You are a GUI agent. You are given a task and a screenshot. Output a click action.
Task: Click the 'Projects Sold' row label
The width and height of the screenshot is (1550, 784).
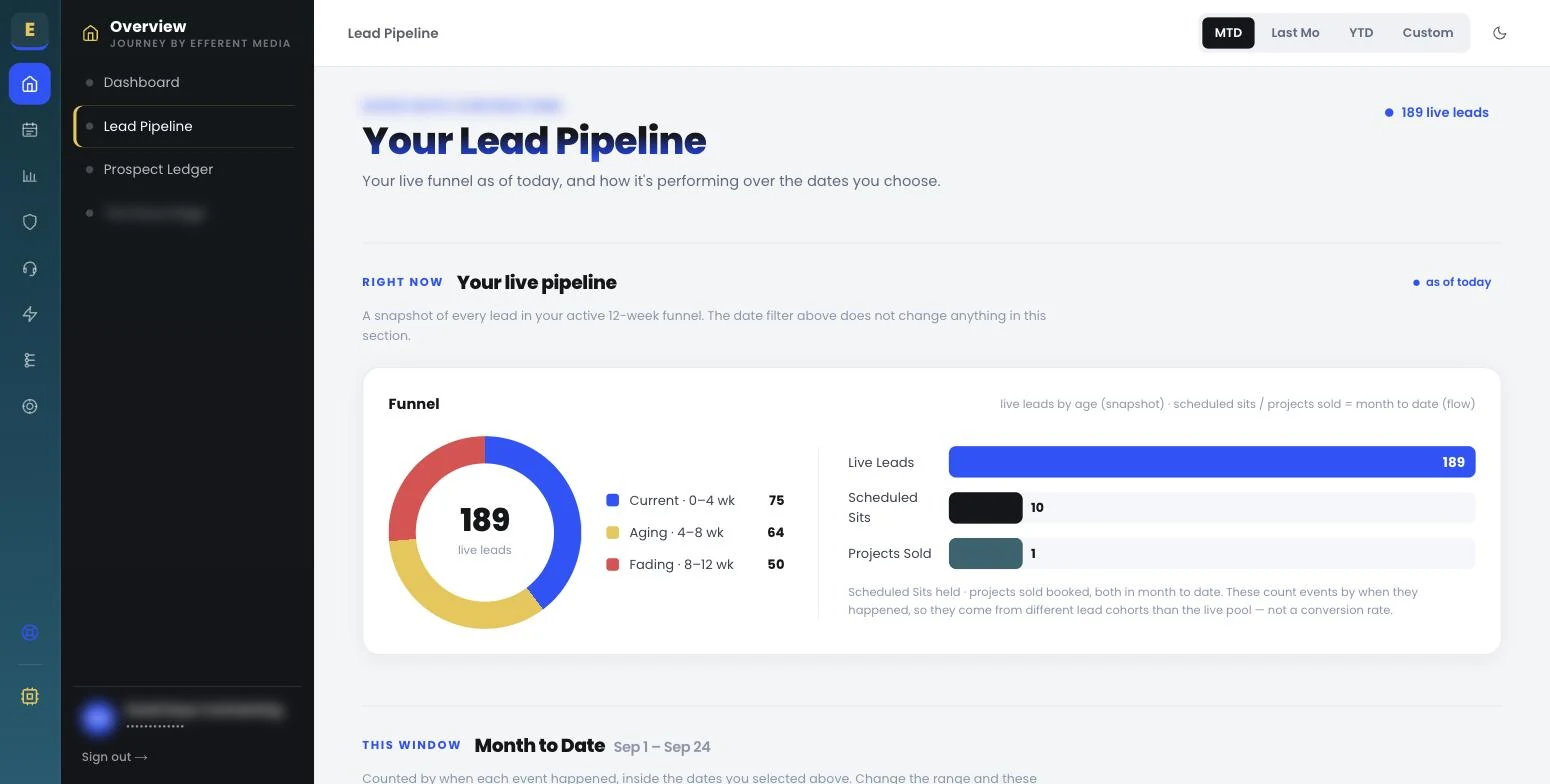pos(890,553)
